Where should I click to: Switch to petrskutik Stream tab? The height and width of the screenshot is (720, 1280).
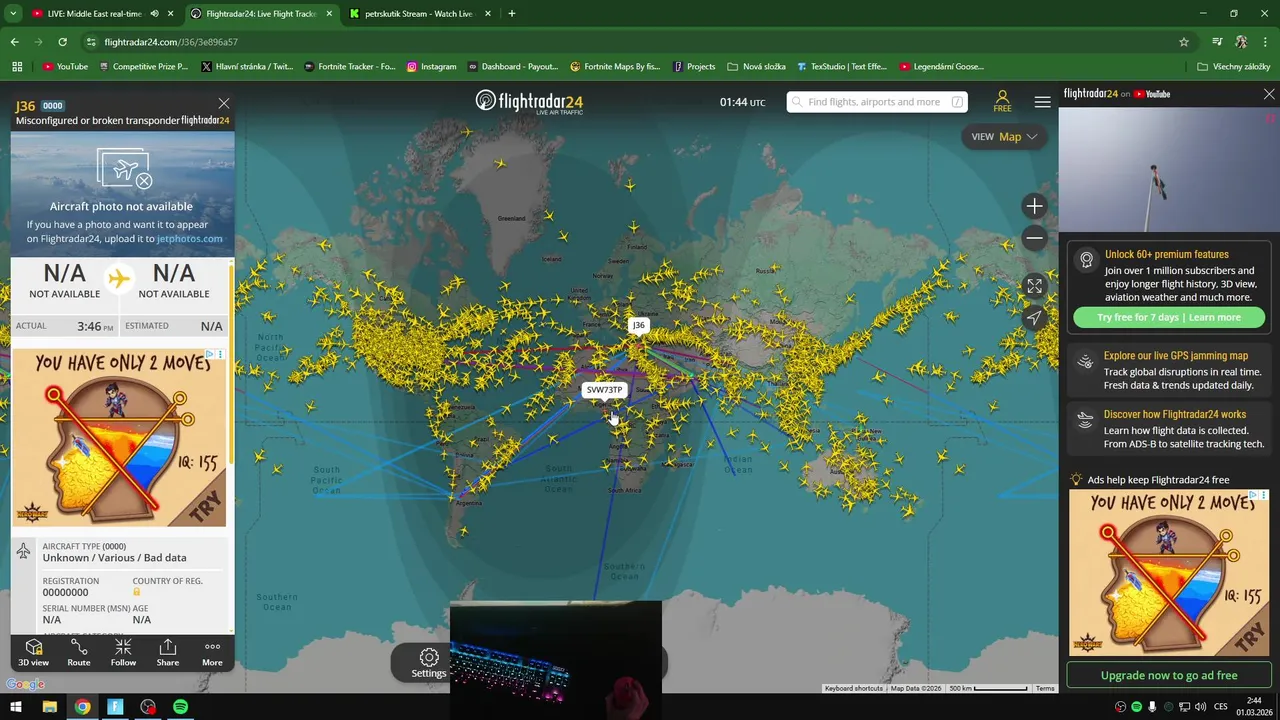click(x=420, y=14)
